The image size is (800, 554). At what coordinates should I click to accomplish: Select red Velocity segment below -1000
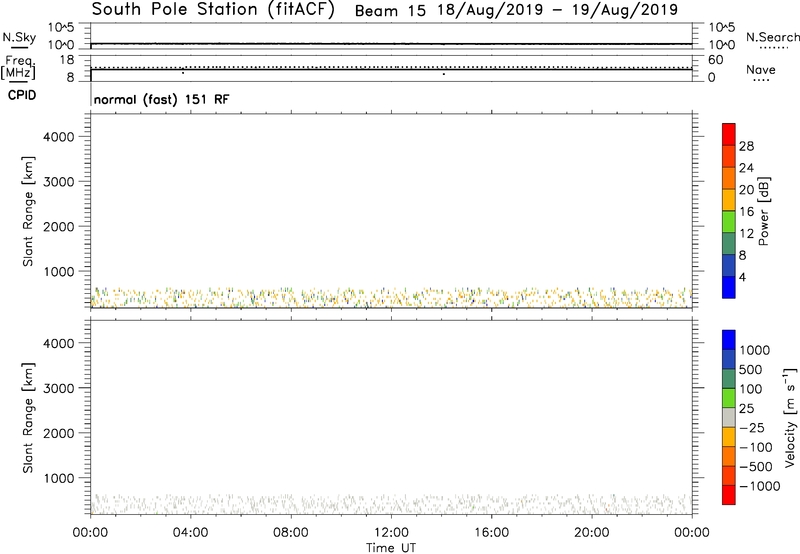(x=729, y=495)
